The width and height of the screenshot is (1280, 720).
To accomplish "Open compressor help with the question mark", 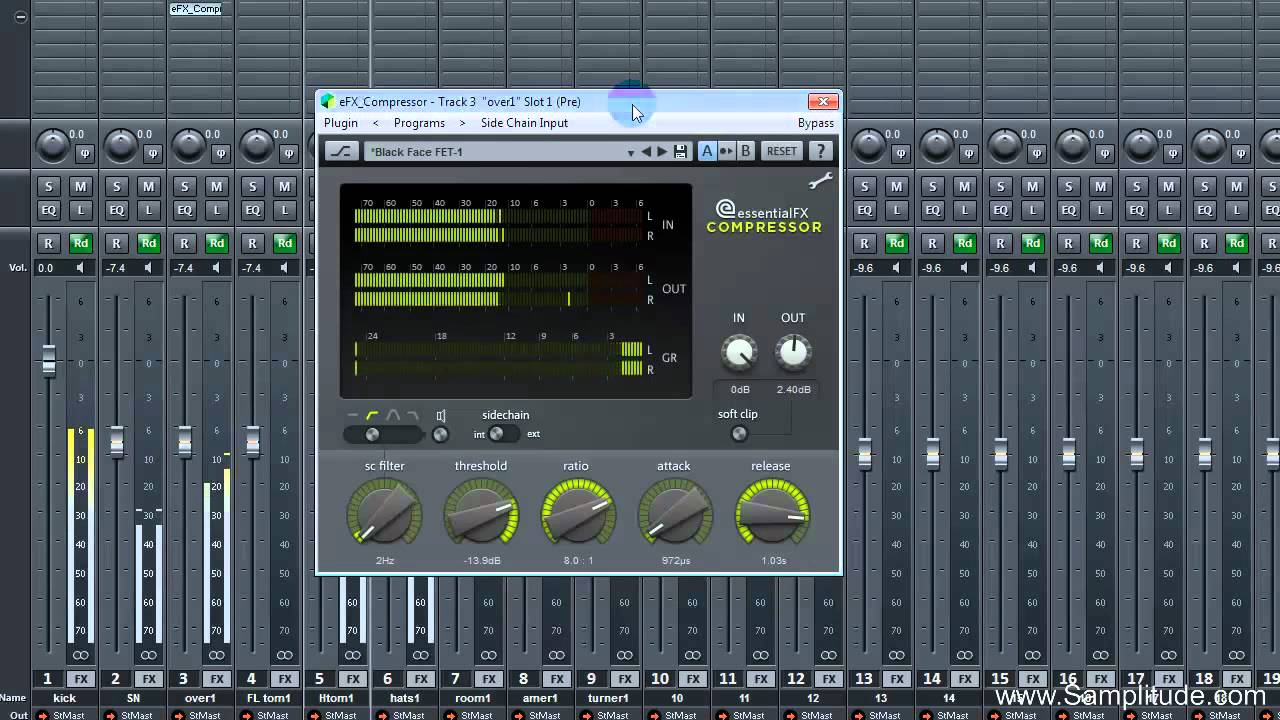I will 820,151.
